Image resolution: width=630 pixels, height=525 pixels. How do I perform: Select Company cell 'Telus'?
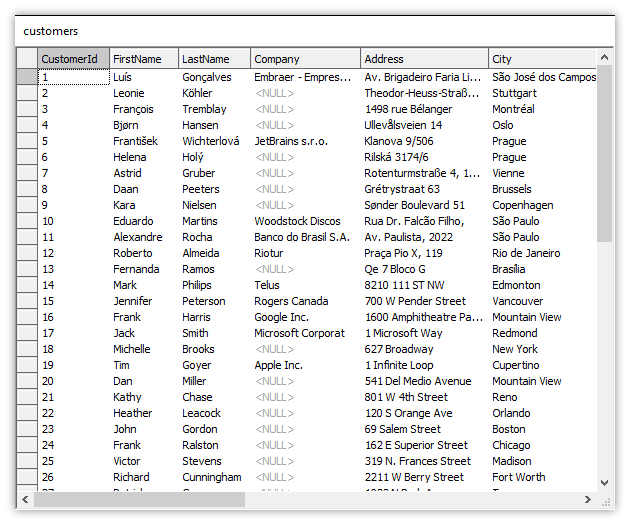305,285
